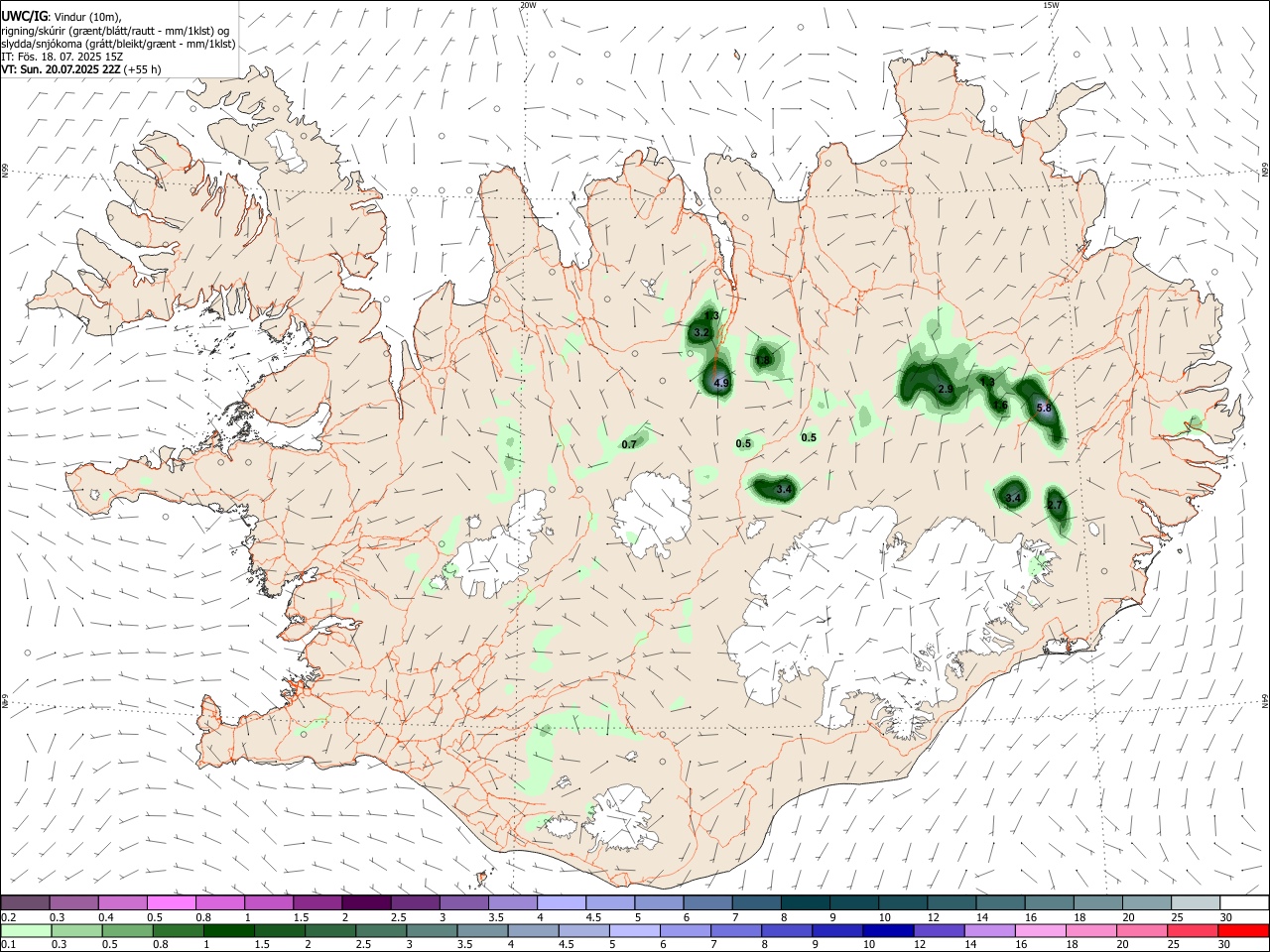The width and height of the screenshot is (1270, 952).
Task: Click the 3.4 value next to the 2.7 value
Action: [1012, 498]
